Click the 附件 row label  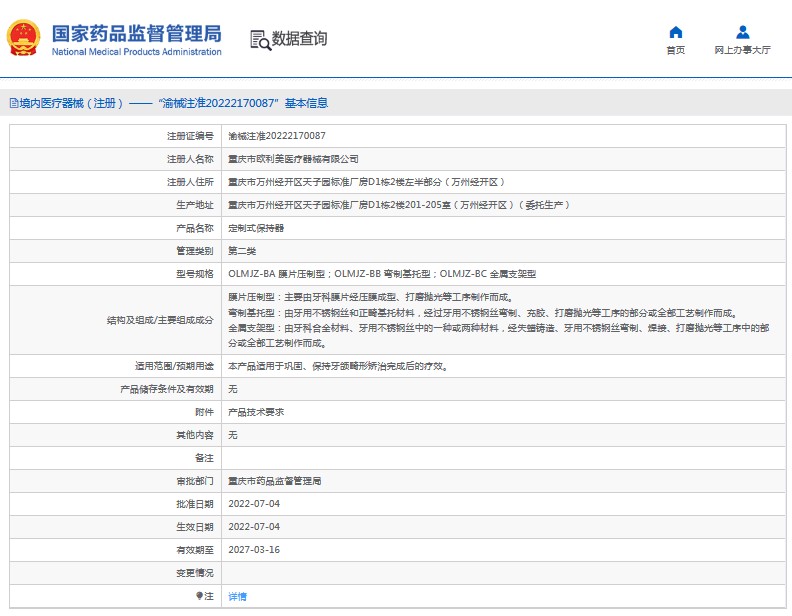[204, 412]
